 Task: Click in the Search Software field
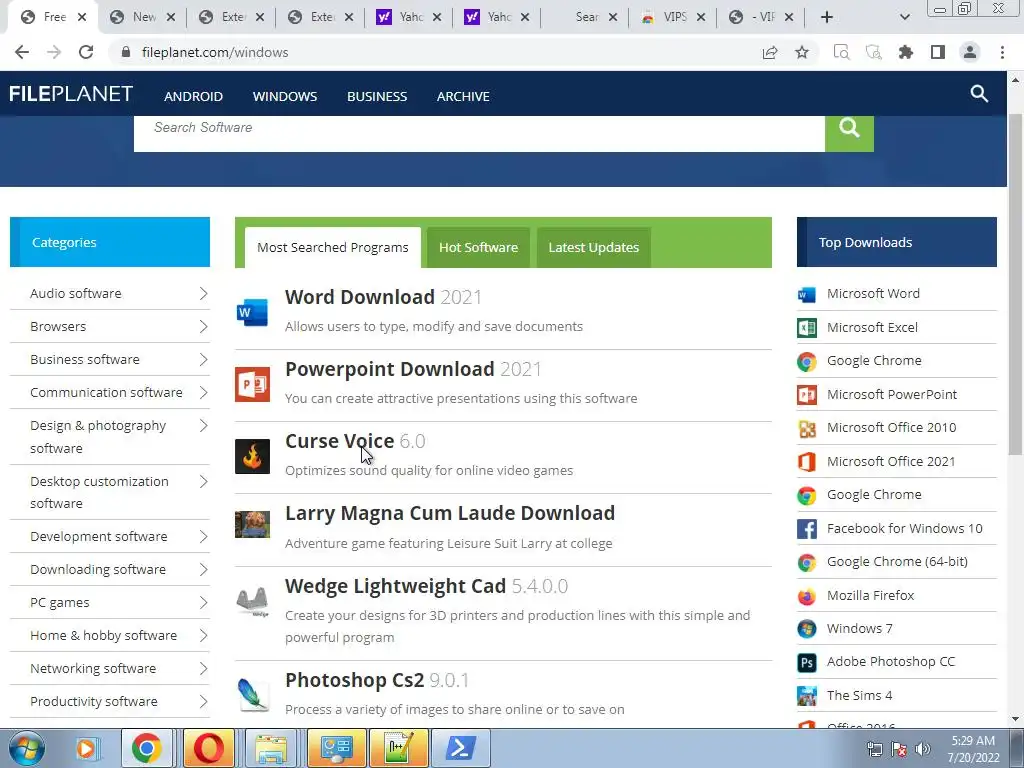pos(479,133)
